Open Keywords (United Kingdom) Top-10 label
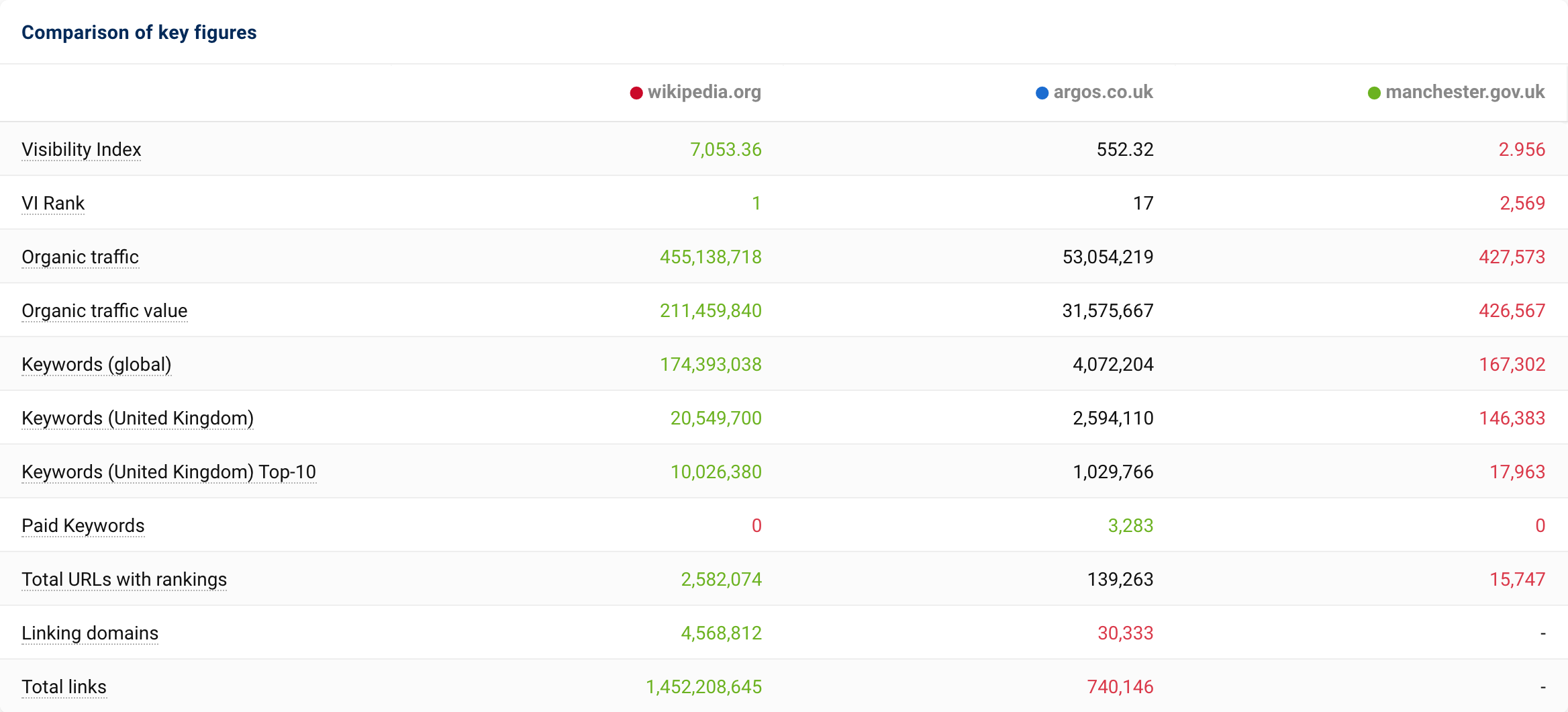1568x712 pixels. click(168, 472)
